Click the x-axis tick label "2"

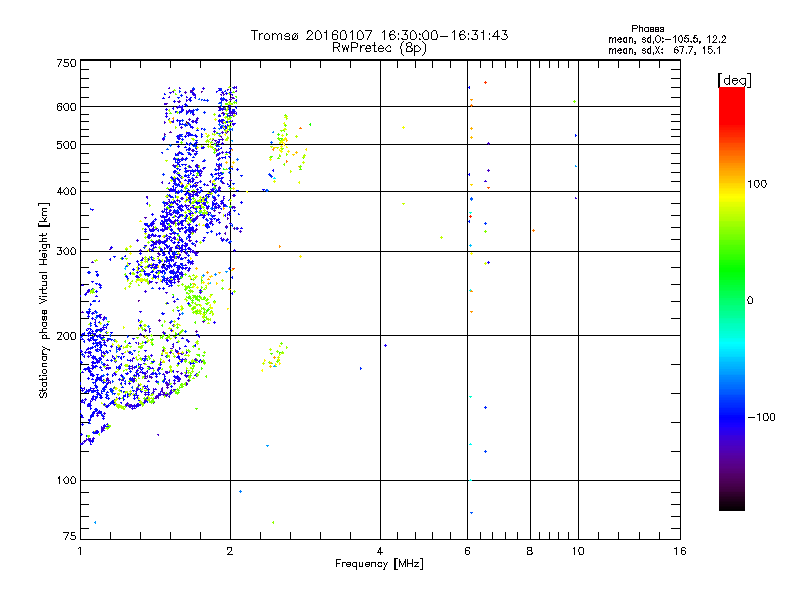230,551
